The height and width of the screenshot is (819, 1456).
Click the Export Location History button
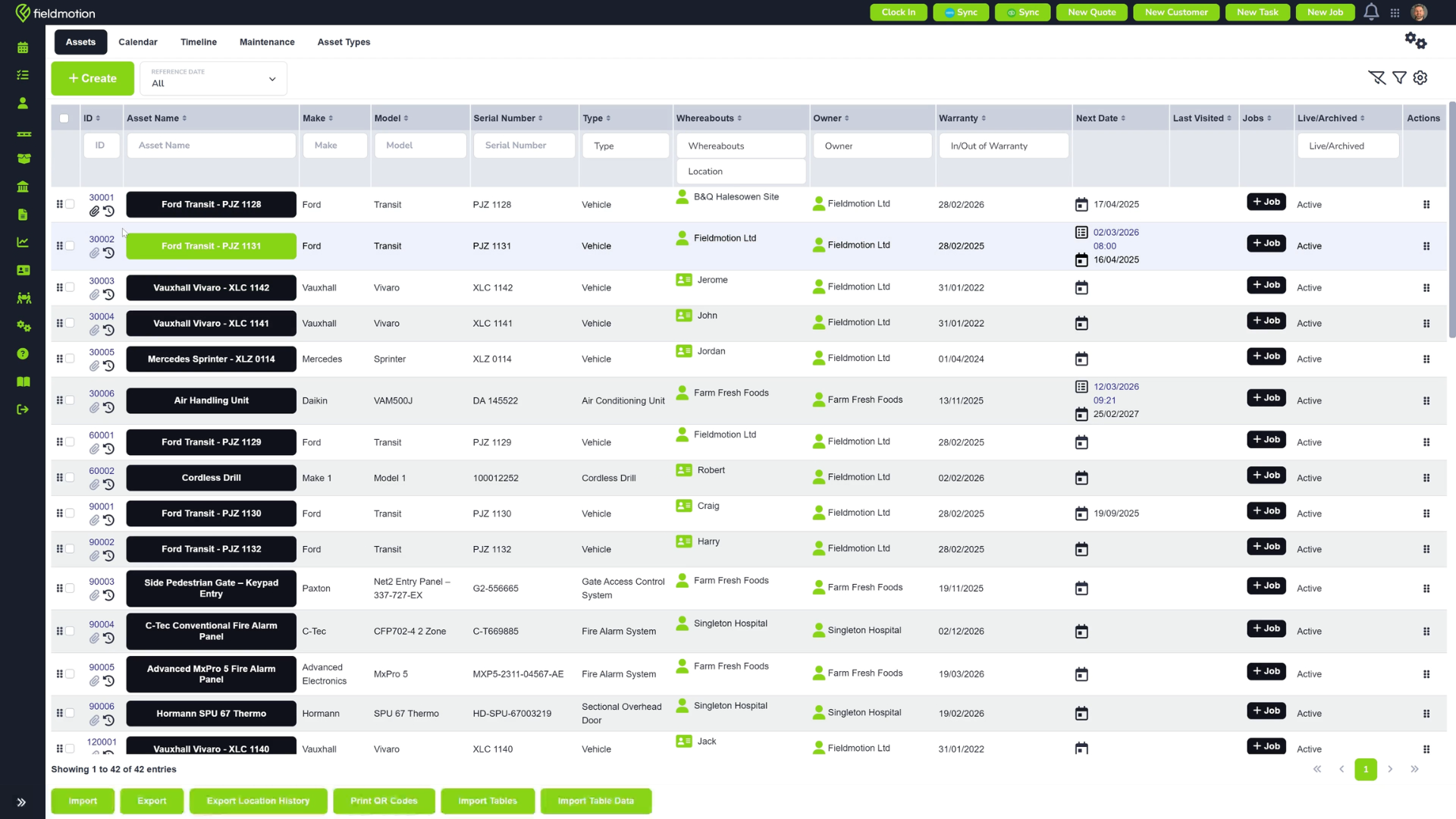[258, 801]
